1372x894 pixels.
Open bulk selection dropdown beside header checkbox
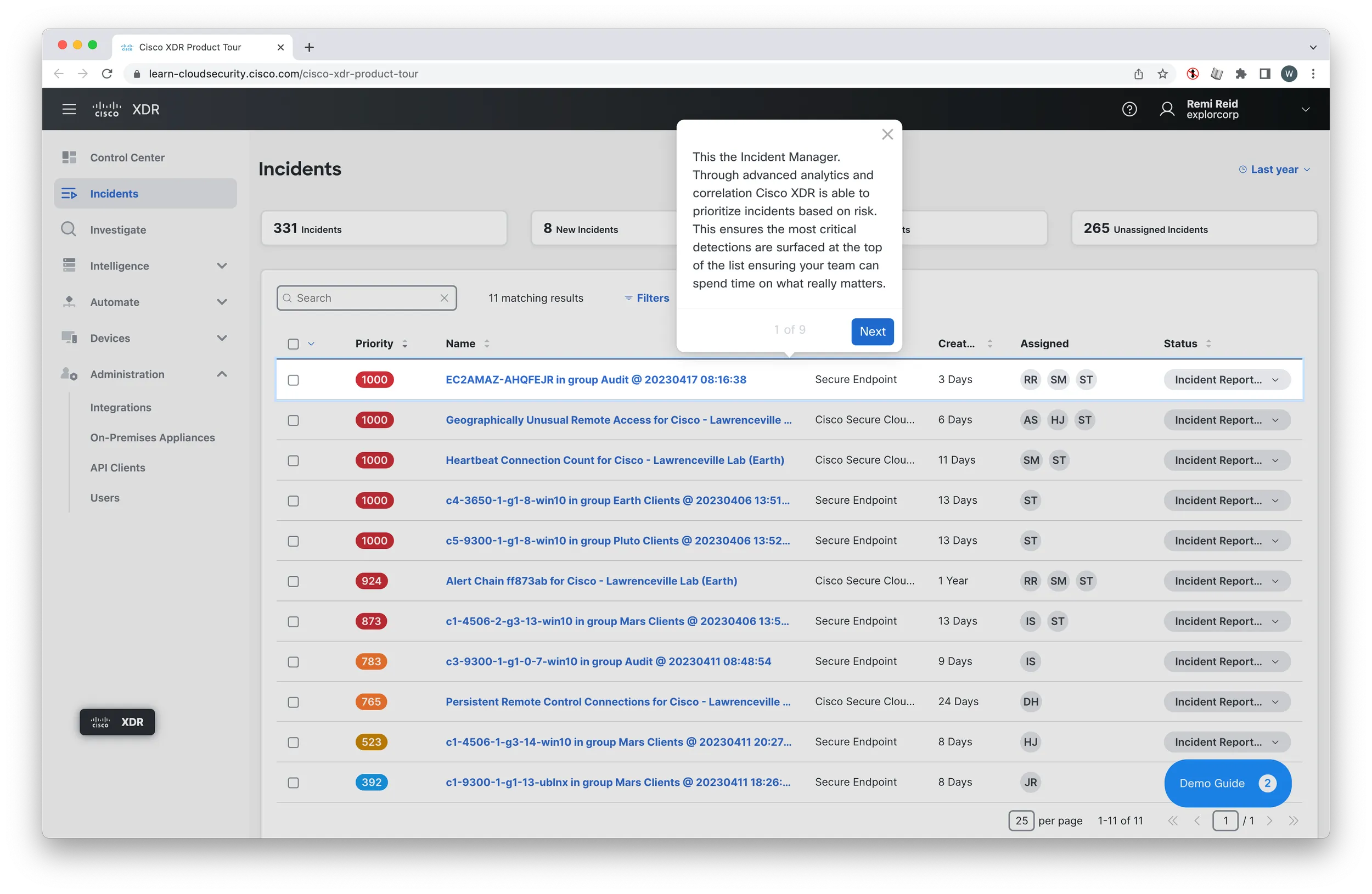point(311,344)
